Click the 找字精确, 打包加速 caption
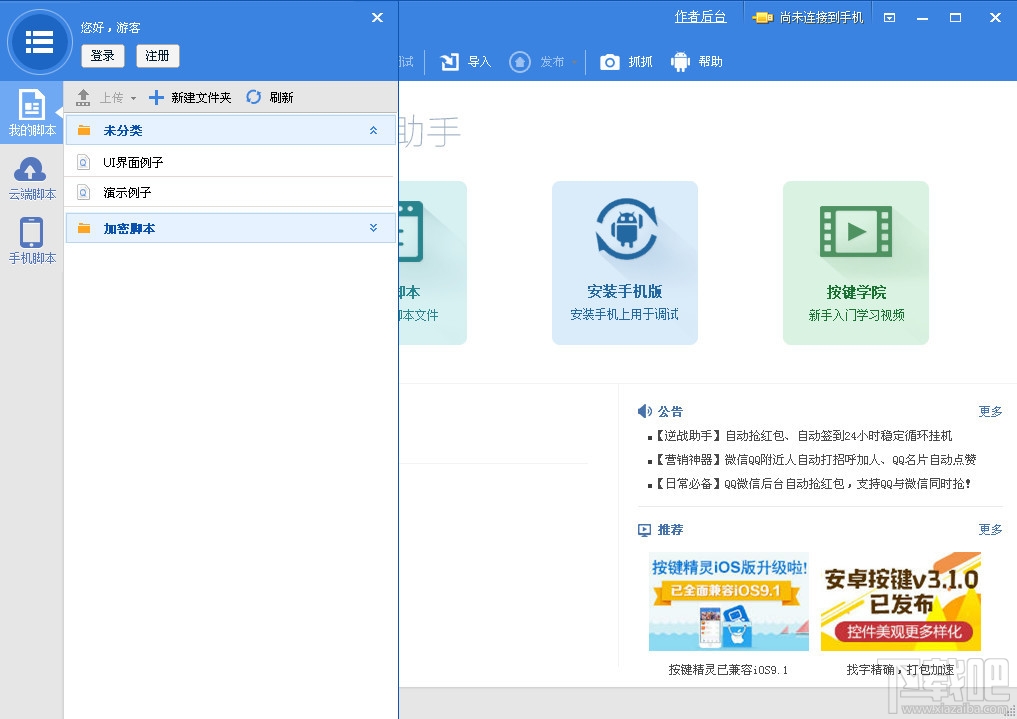The height and width of the screenshot is (719, 1017). pos(900,670)
